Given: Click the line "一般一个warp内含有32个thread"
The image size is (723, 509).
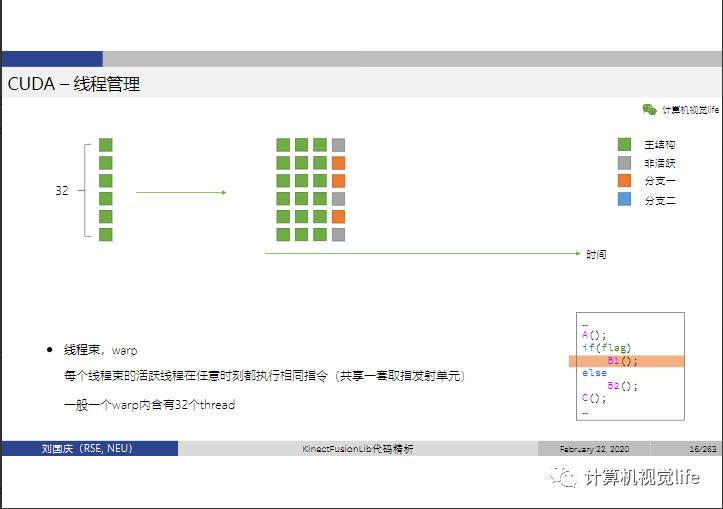Looking at the screenshot, I should 149,405.
